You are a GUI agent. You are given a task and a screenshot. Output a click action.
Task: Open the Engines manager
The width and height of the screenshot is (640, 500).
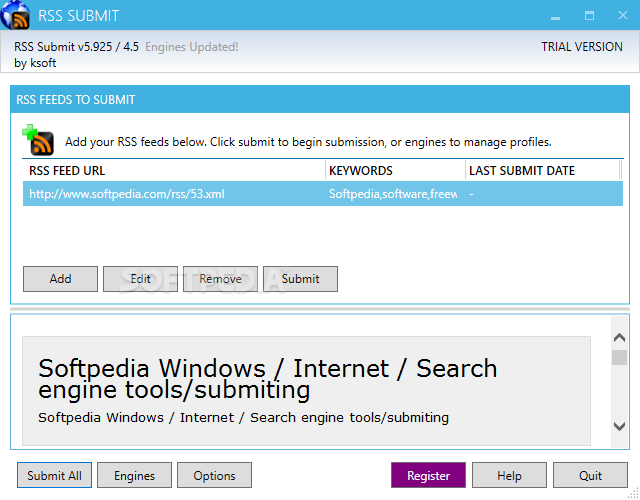134,475
